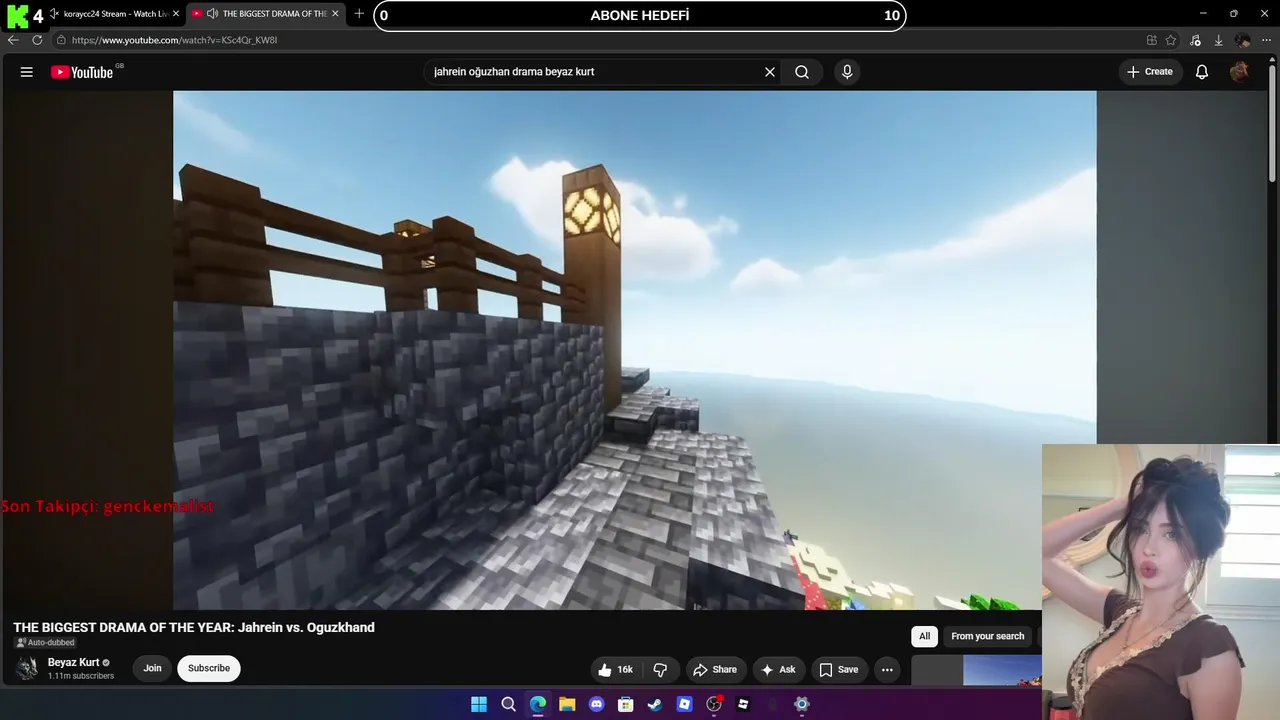Open Microsoft Store from the taskbar
The image size is (1280, 720).
(x=626, y=704)
